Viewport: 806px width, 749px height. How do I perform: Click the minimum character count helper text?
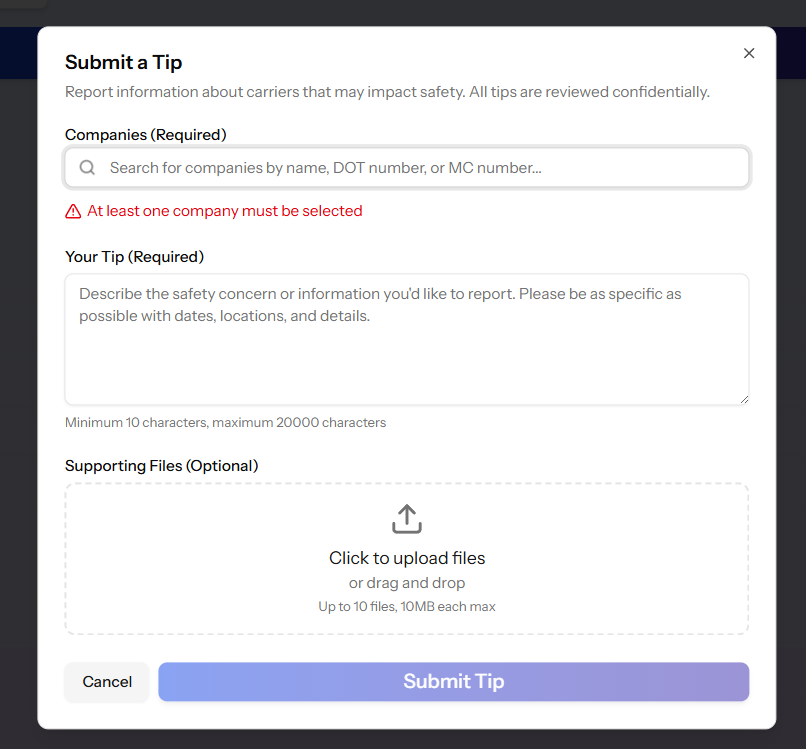click(225, 422)
